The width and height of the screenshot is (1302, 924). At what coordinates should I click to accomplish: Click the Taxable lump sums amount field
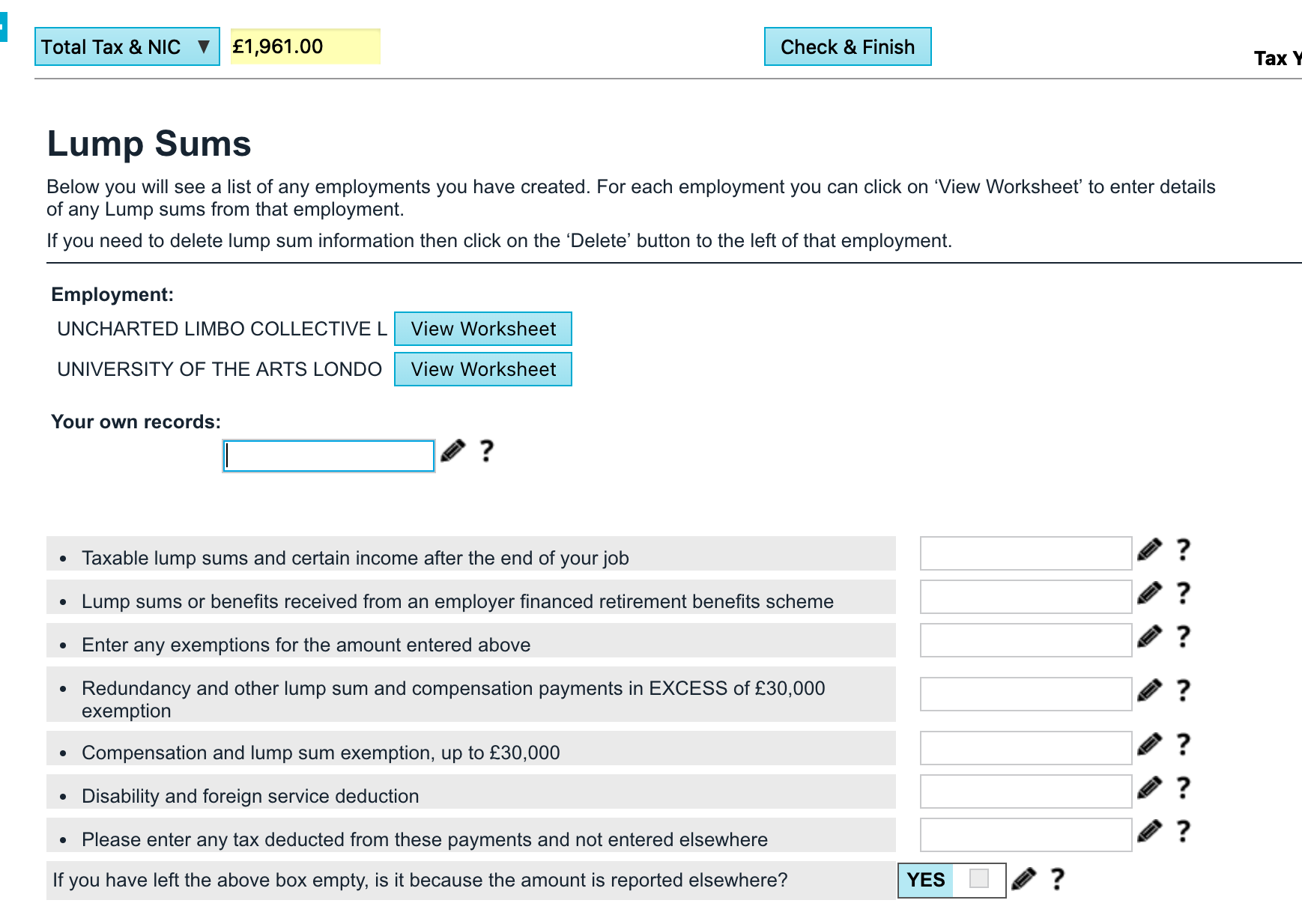pyautogui.click(x=1025, y=553)
